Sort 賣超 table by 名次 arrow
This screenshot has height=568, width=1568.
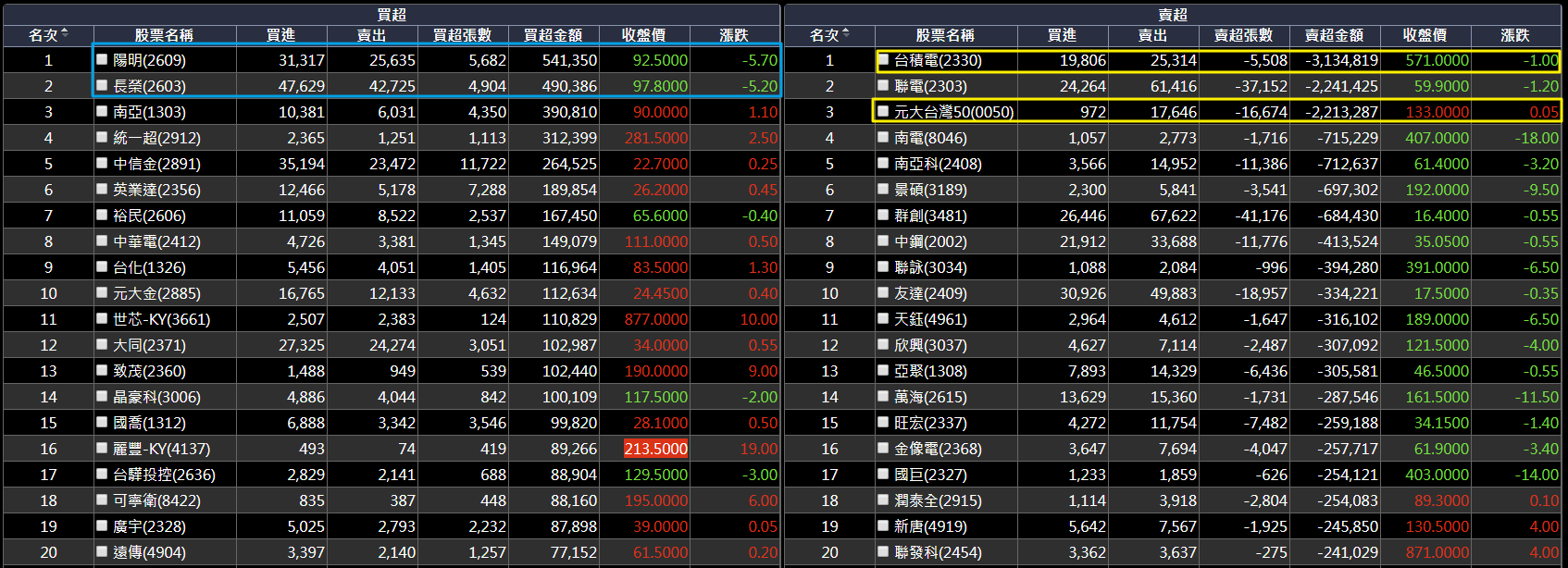coord(846,34)
